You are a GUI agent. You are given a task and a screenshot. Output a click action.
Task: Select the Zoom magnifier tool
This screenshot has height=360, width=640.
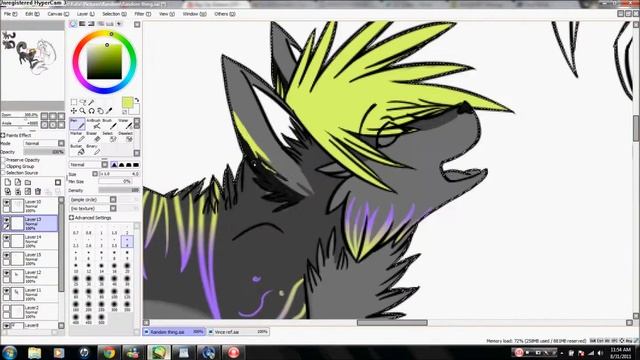pos(83,111)
